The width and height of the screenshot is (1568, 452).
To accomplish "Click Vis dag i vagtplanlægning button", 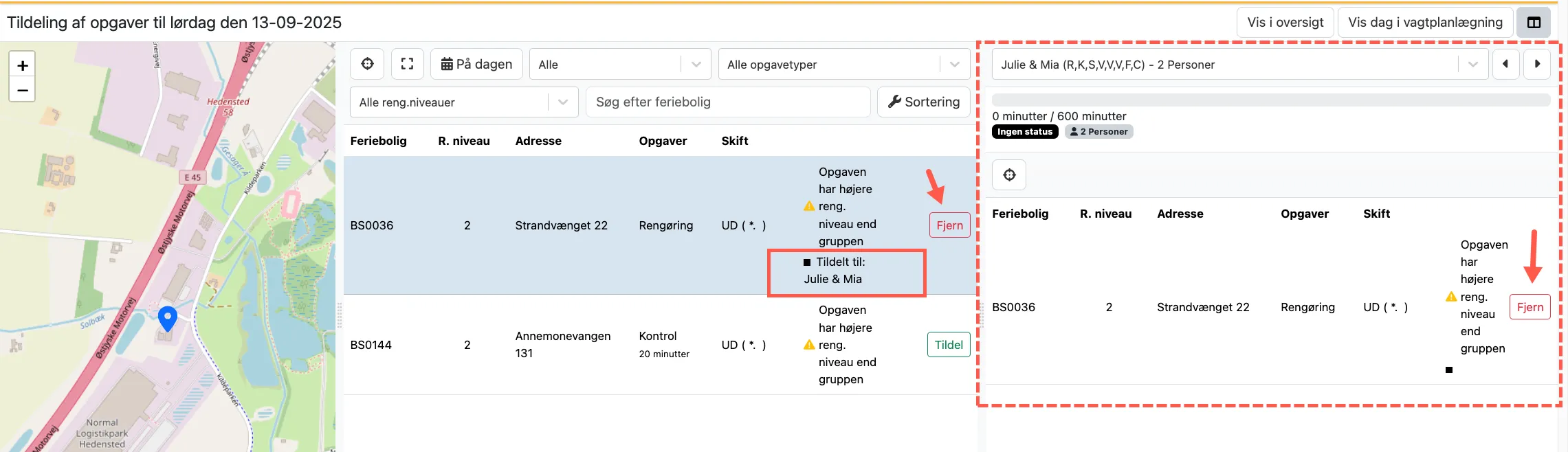I will pos(1425,23).
